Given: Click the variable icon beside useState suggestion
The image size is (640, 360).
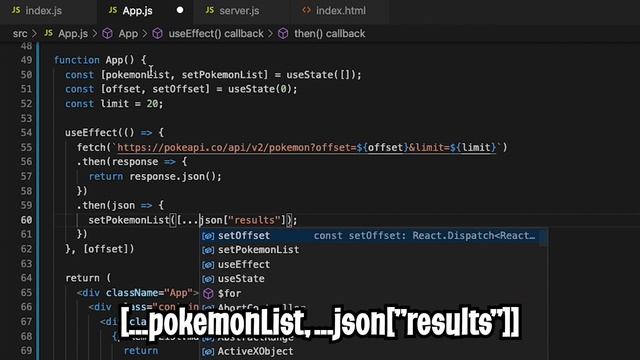Looking at the screenshot, I should (208, 279).
